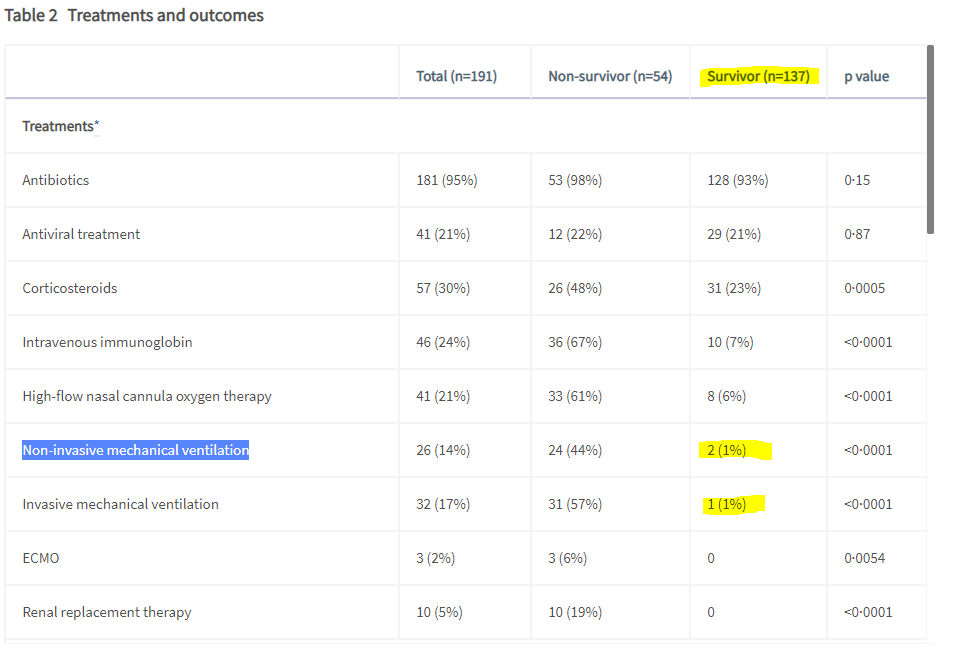The image size is (971, 658).
Task: Click the Total (n=191) column header
Action: pyautogui.click(x=456, y=76)
